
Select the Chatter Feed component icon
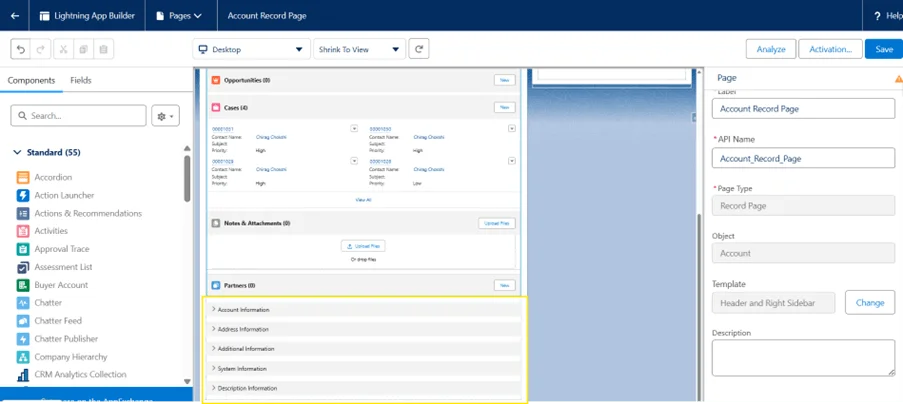pyautogui.click(x=23, y=321)
